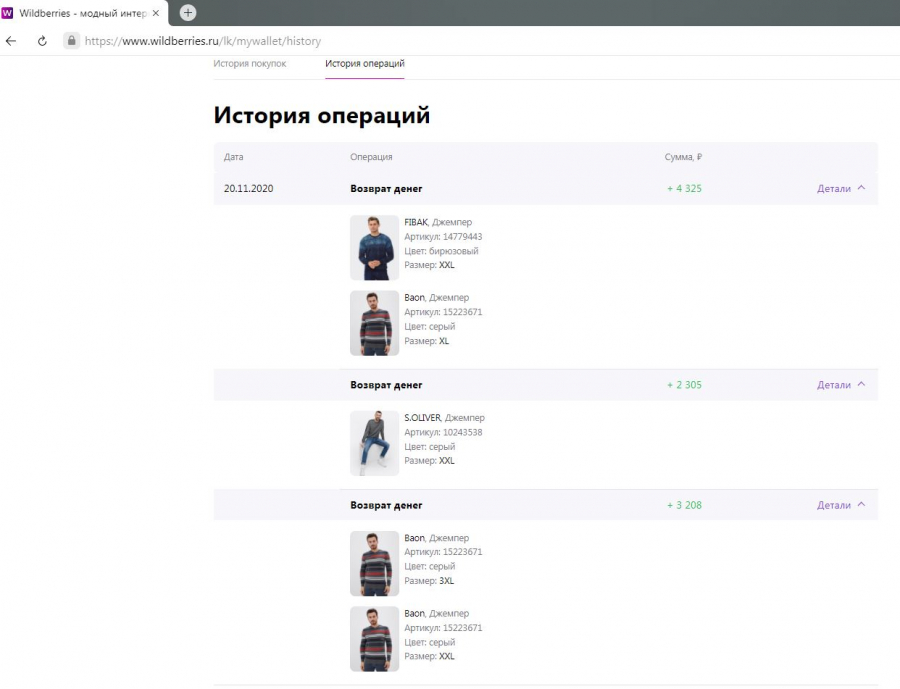Viewport: 900px width, 689px height.
Task: Open a new browser tab with plus icon
Action: tap(188, 13)
